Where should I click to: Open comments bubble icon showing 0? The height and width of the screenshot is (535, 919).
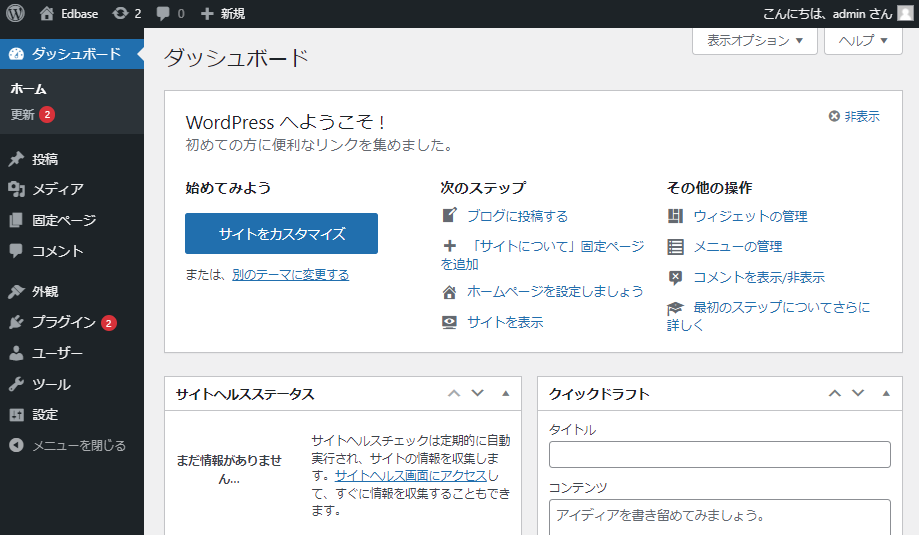pyautogui.click(x=163, y=13)
